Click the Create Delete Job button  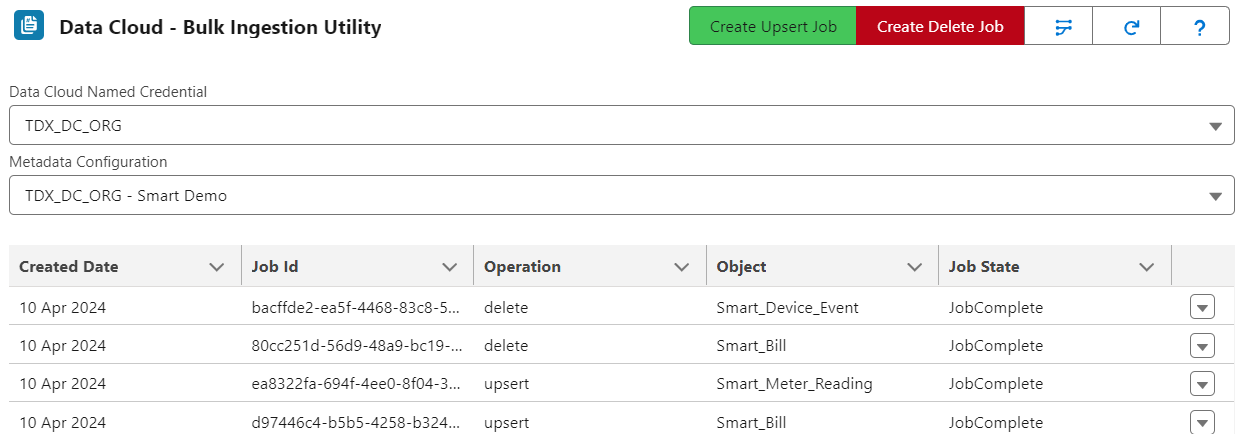(940, 26)
